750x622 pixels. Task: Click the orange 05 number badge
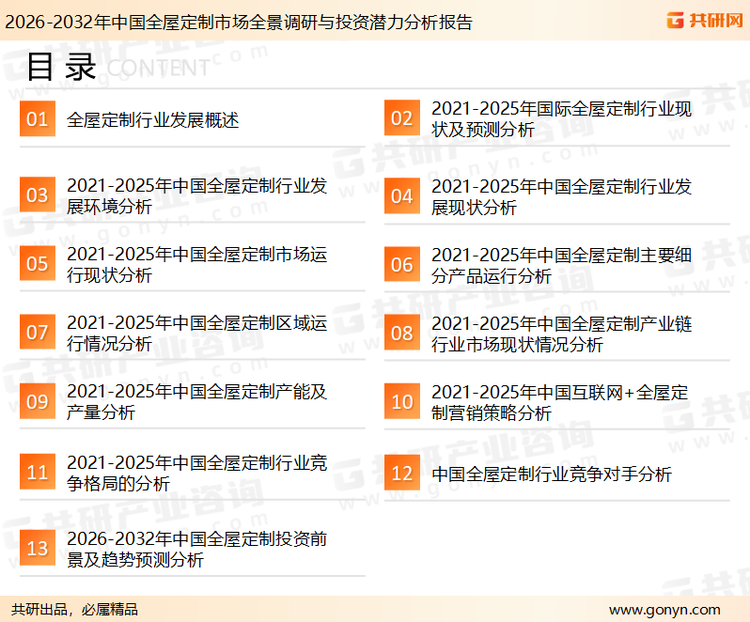coord(37,263)
